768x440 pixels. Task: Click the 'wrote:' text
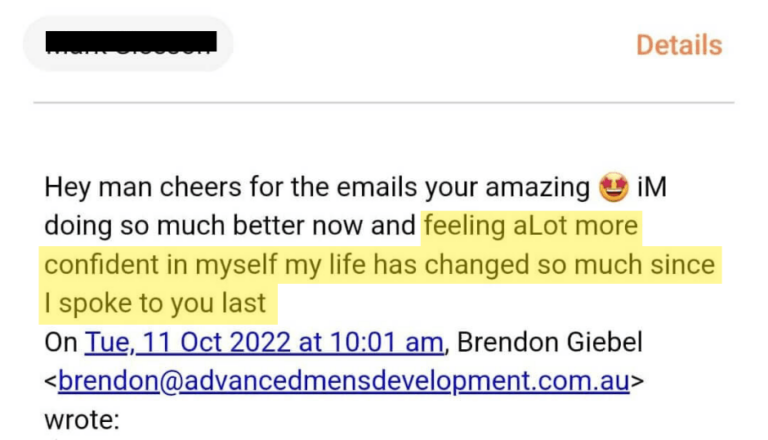click(x=82, y=420)
